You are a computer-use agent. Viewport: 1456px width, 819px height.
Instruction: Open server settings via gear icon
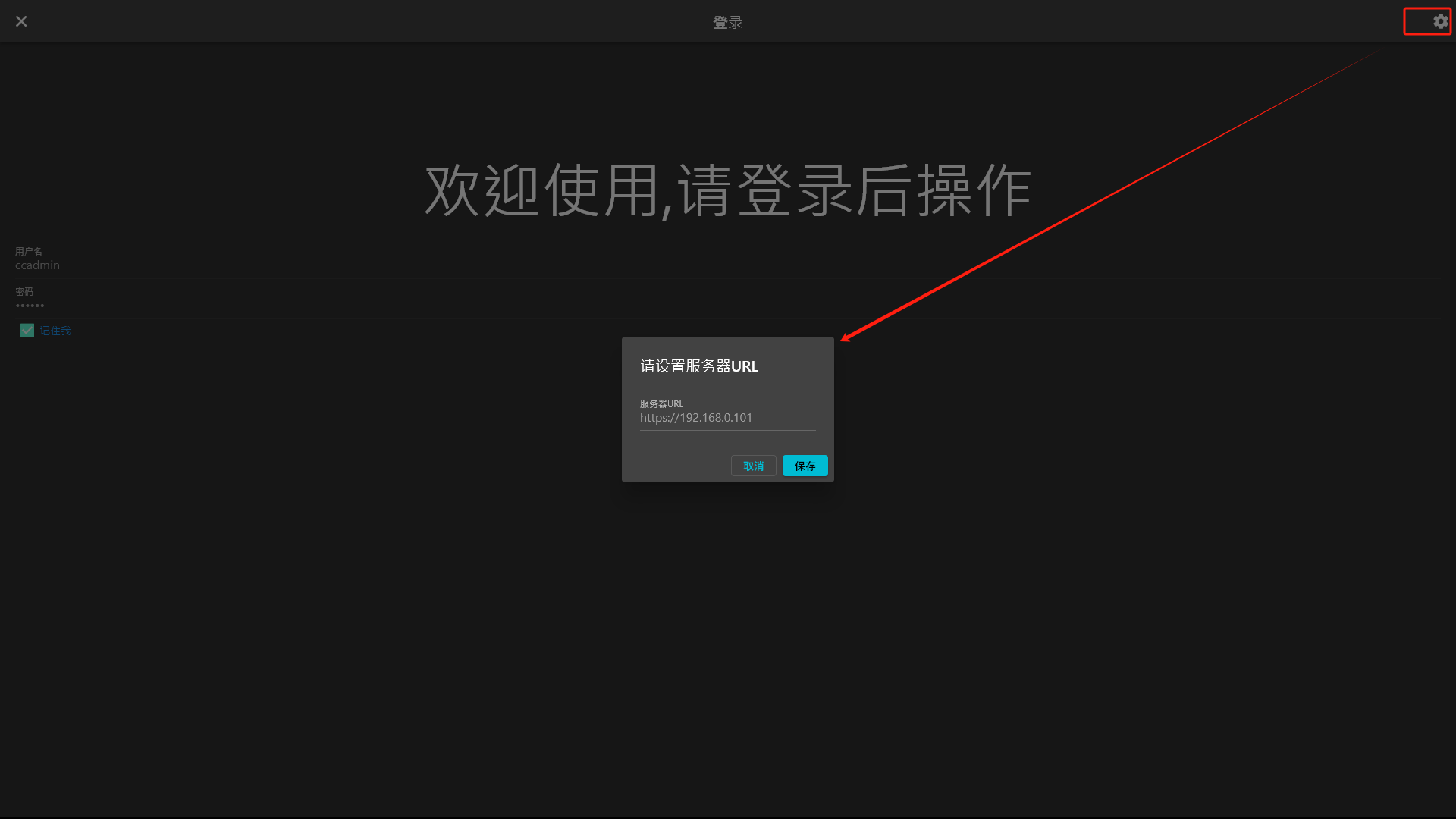click(1440, 21)
